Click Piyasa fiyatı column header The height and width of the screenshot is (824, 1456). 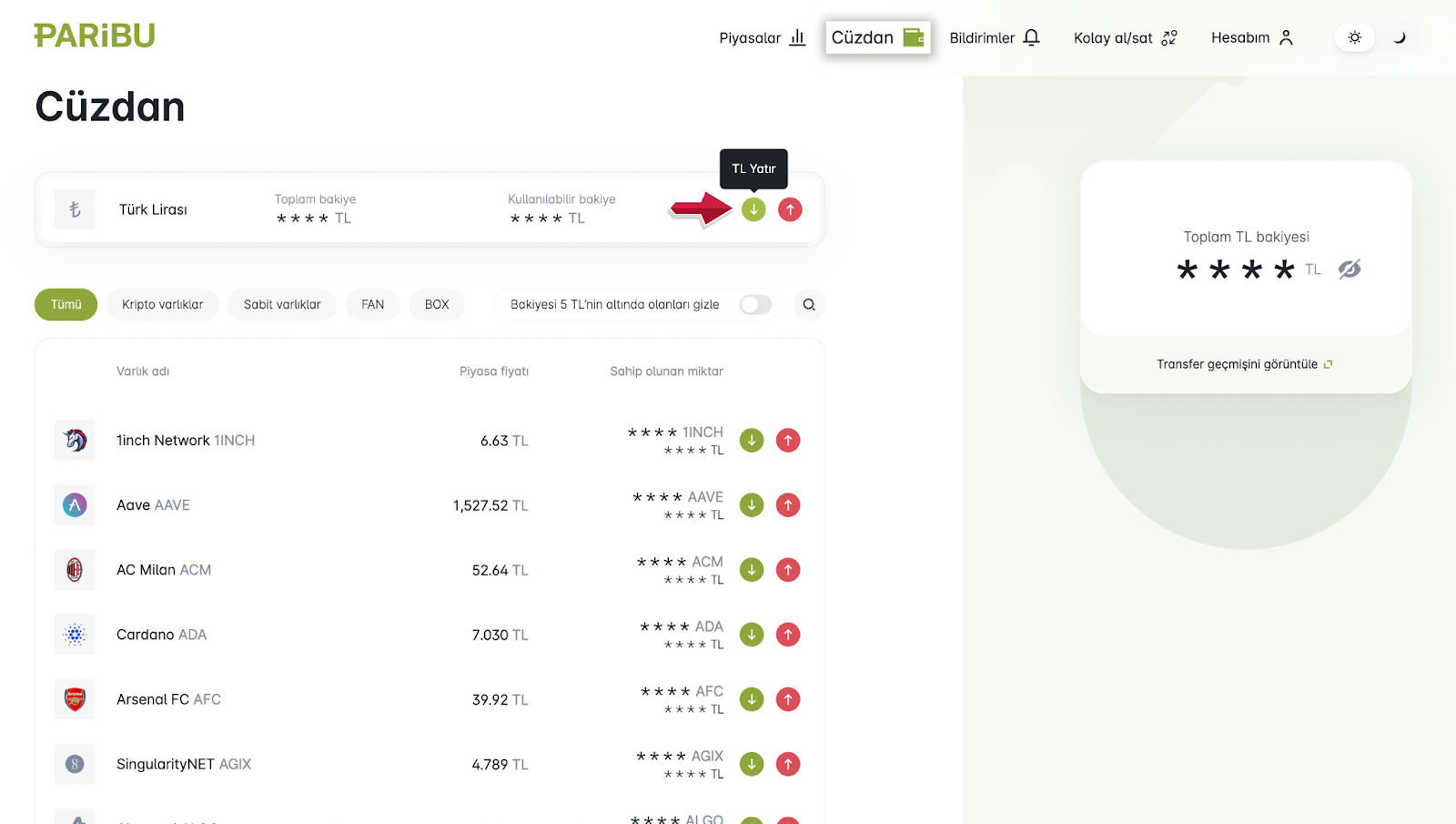[494, 371]
